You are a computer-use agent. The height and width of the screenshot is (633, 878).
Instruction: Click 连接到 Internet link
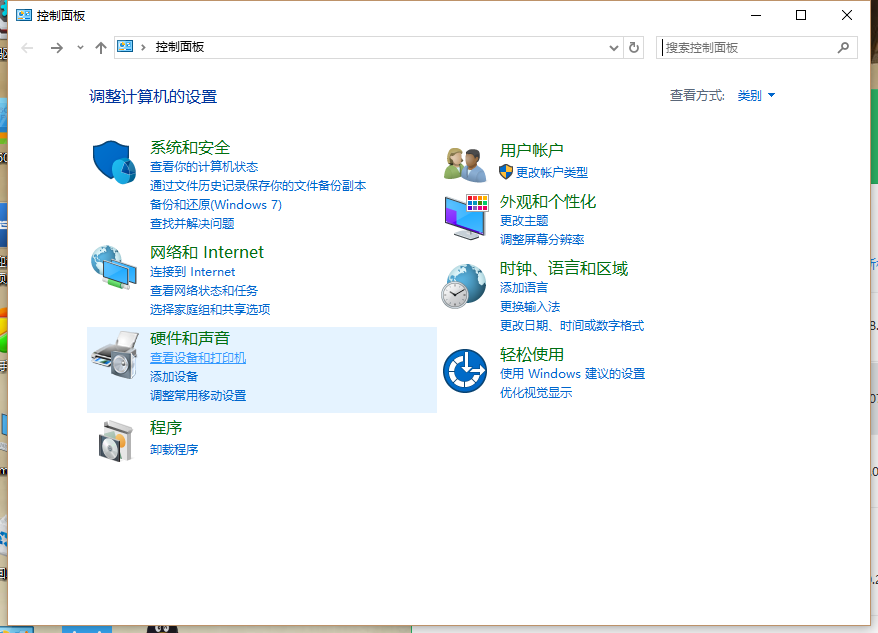(193, 272)
